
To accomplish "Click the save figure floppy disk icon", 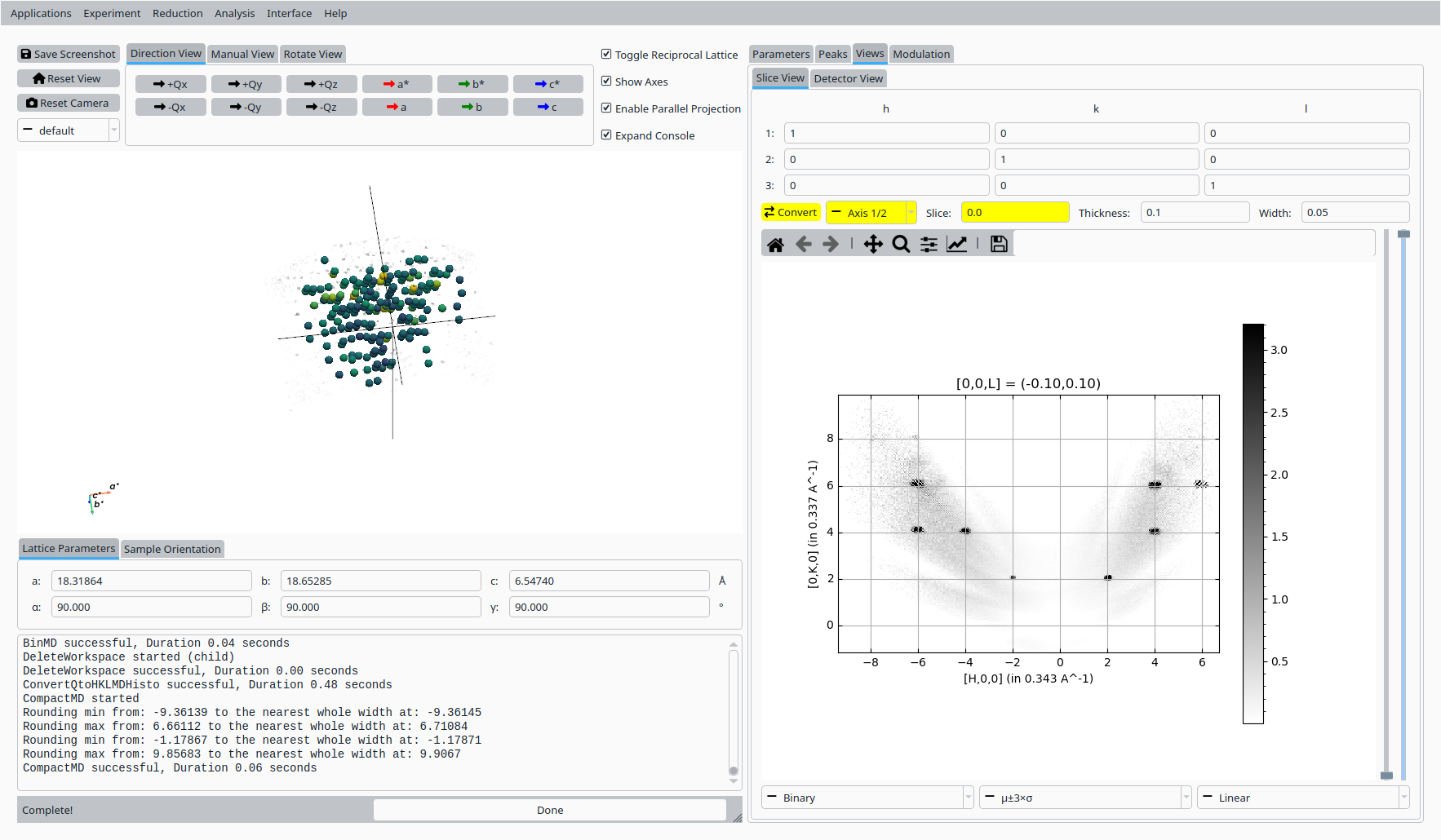I will (x=999, y=245).
